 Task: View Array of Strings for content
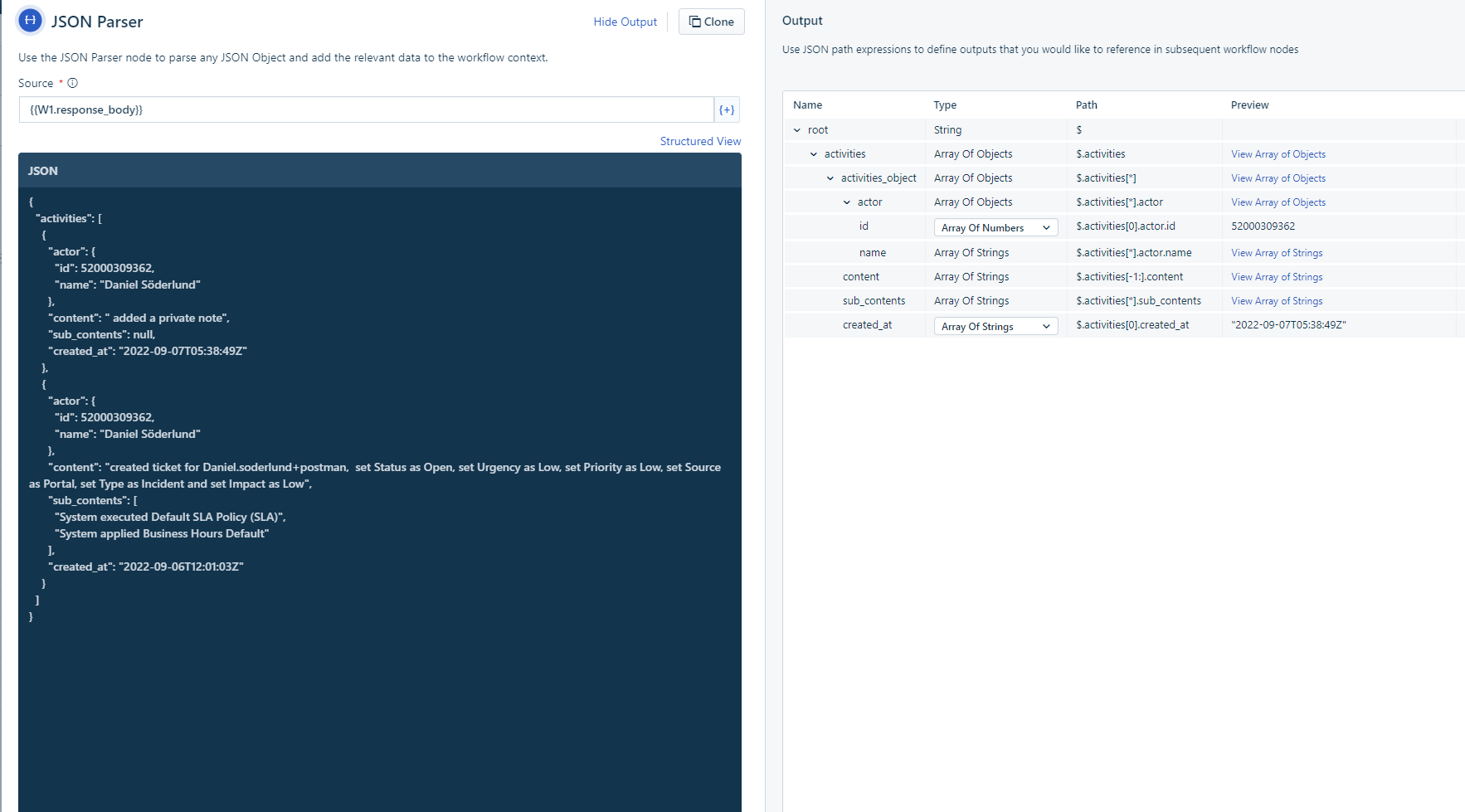1277,277
